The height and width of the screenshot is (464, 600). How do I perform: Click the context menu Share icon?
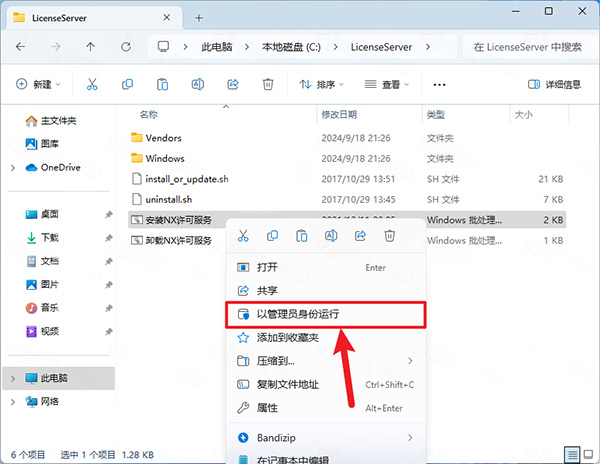click(x=360, y=236)
